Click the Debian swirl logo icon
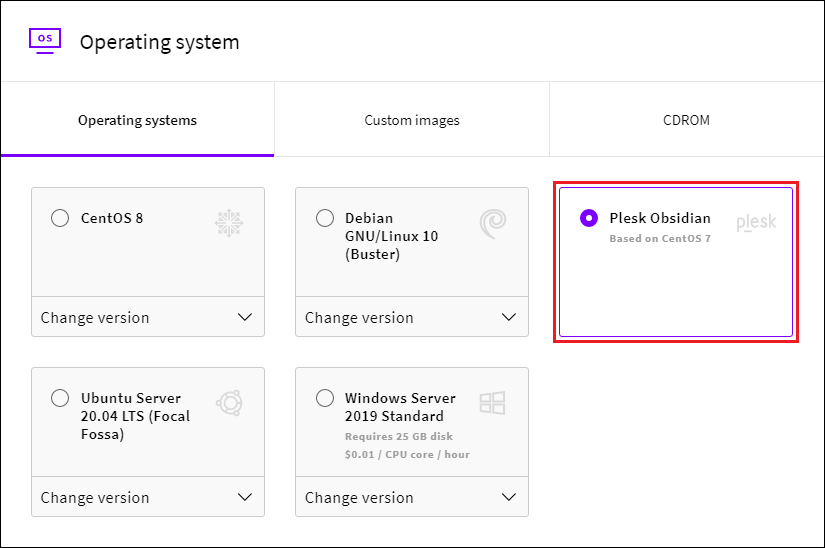The width and height of the screenshot is (825, 548). 493,223
